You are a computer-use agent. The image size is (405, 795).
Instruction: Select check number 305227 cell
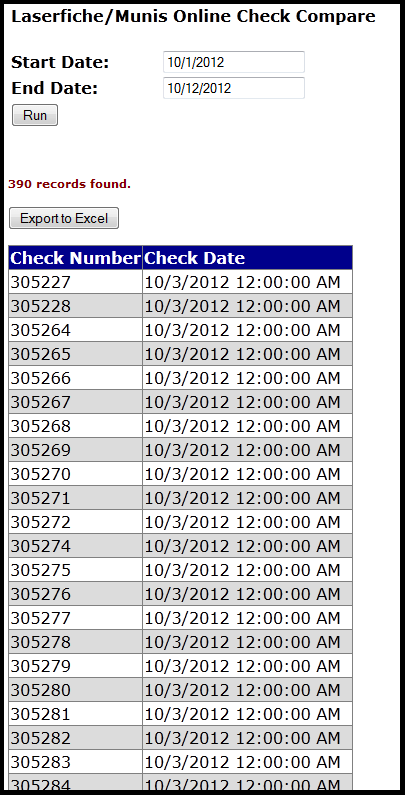click(x=76, y=281)
